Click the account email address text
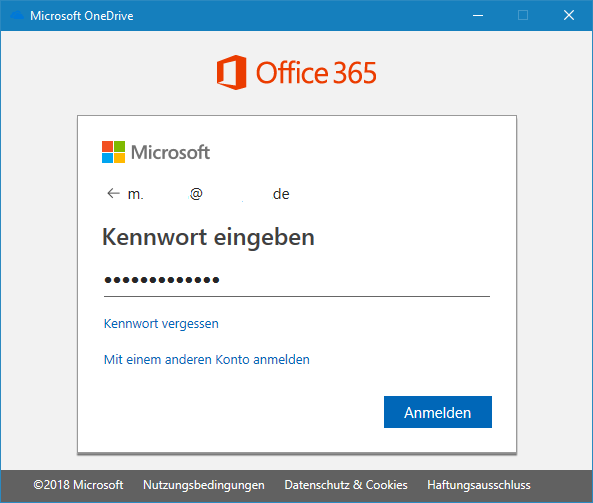The height and width of the screenshot is (503, 593). [x=208, y=194]
